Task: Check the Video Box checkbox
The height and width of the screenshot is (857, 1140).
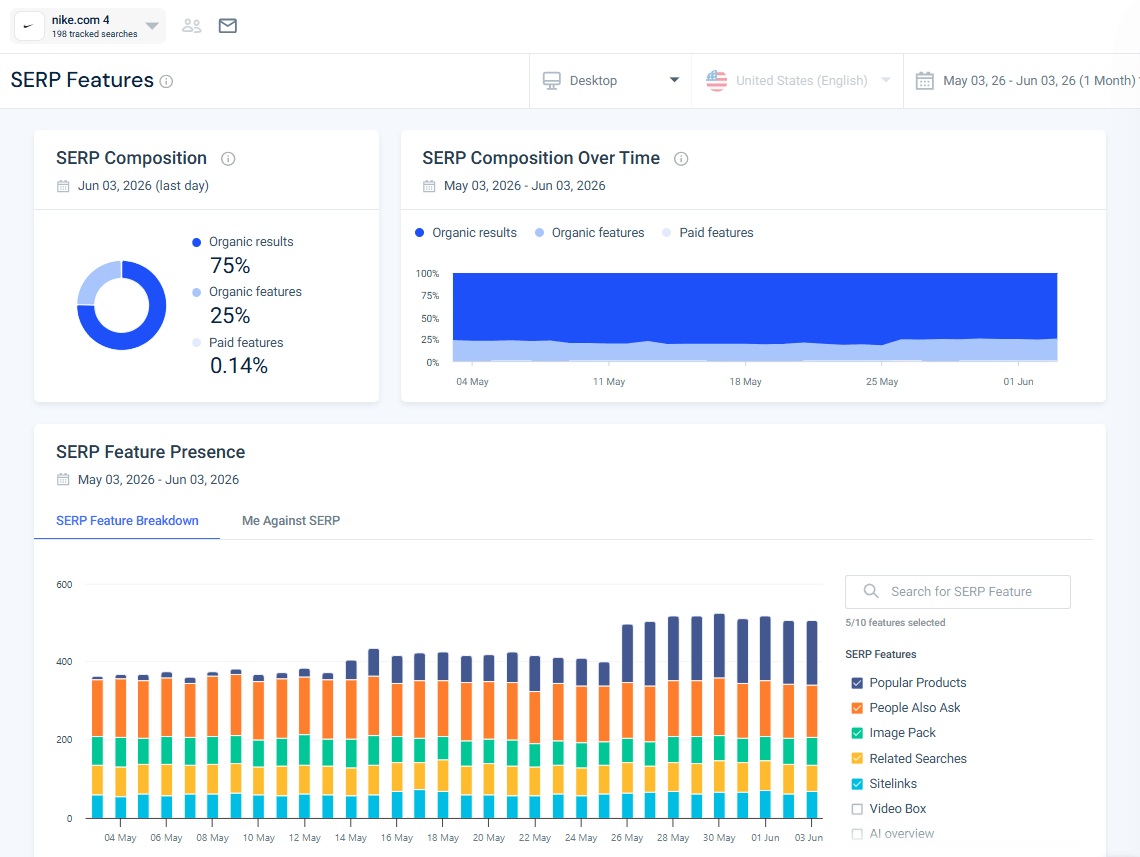Action: (x=857, y=809)
